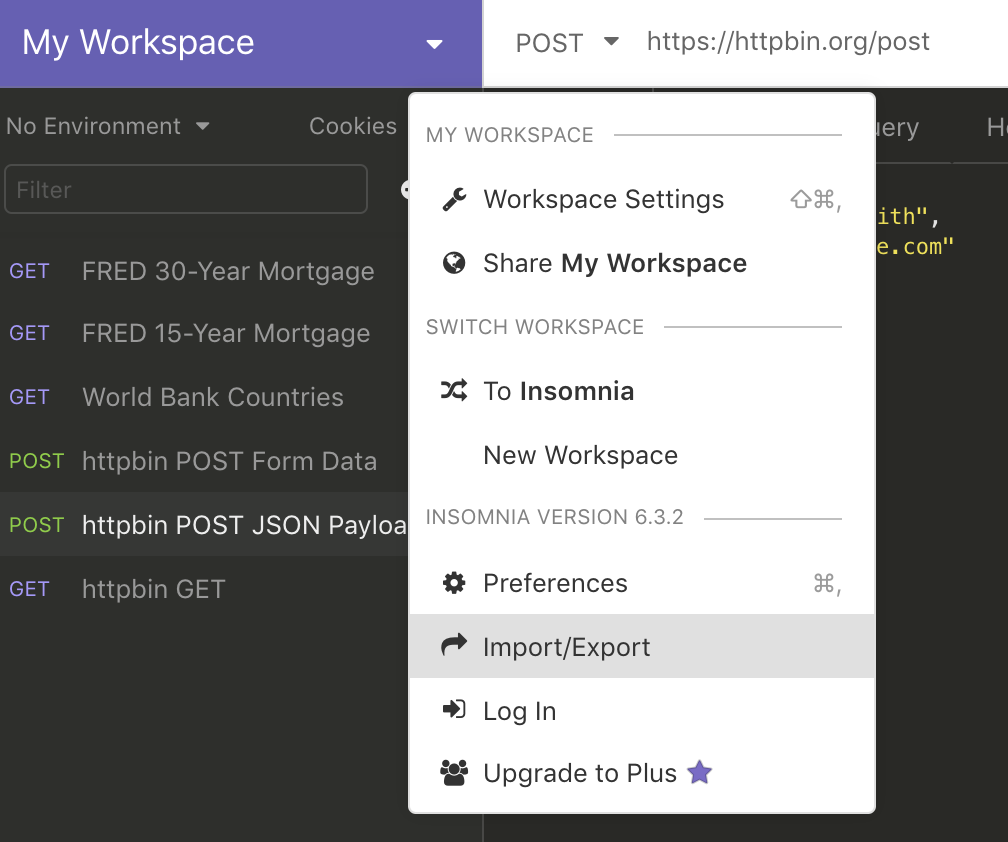This screenshot has width=1008, height=842.
Task: Open the httpbin GET request
Action: pyautogui.click(x=204, y=589)
